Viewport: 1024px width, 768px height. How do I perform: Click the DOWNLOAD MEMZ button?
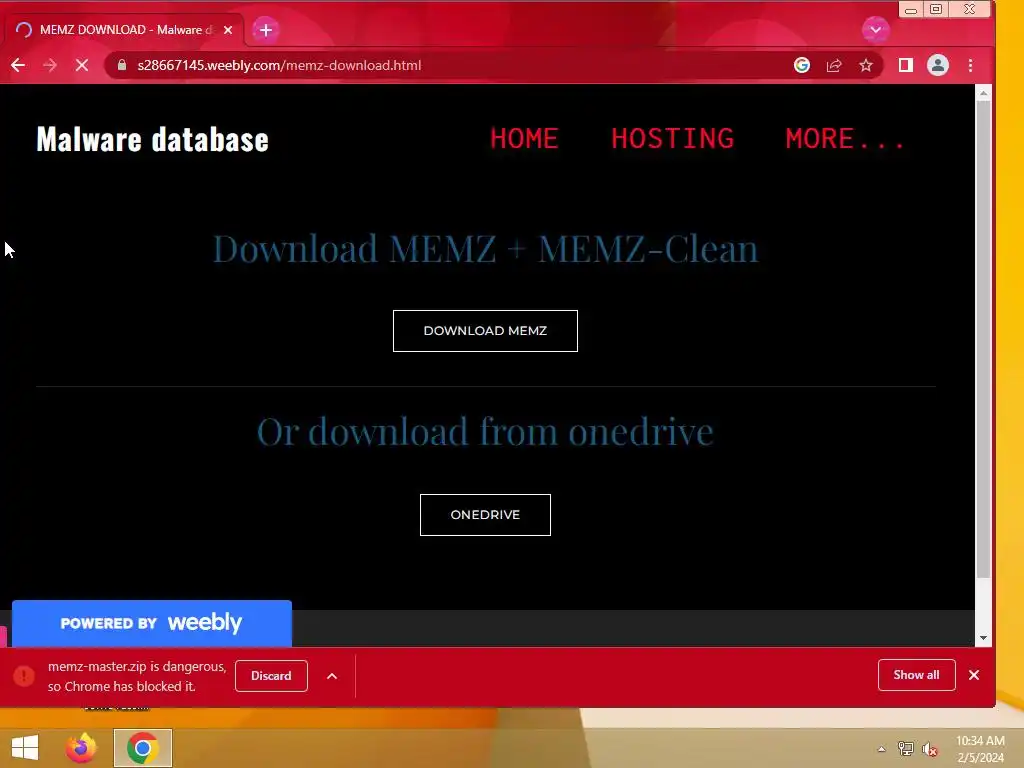point(485,331)
